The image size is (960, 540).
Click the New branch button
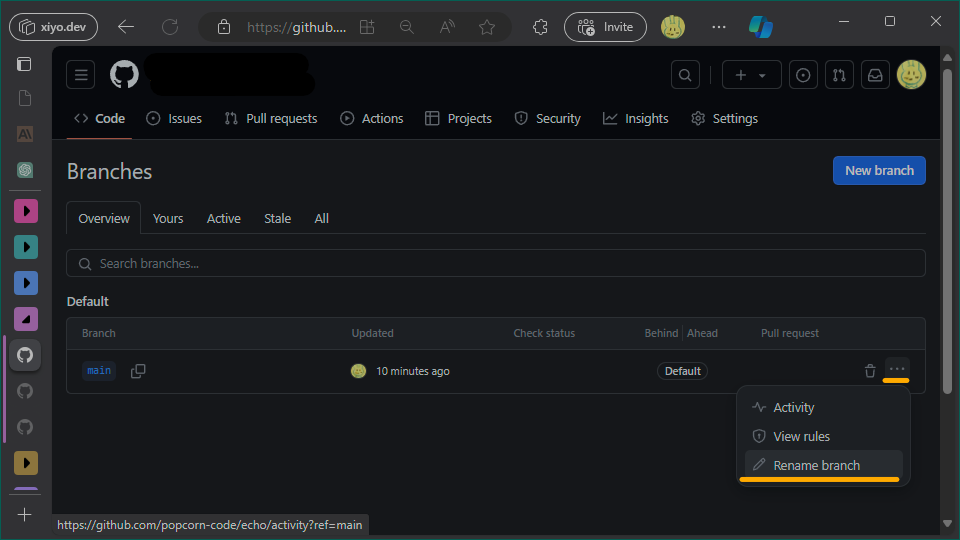[x=879, y=170]
